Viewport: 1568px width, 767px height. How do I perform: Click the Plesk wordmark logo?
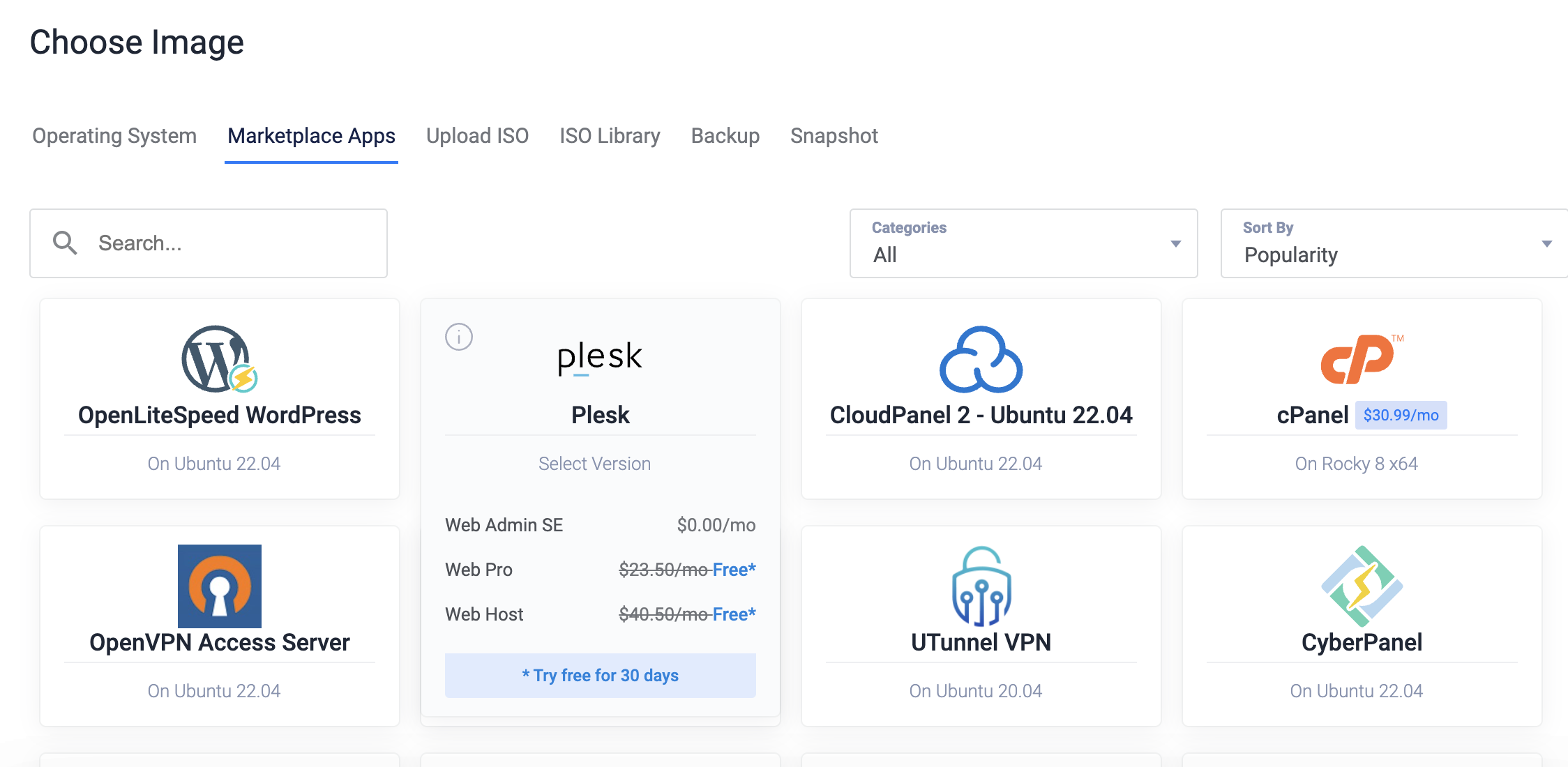600,357
